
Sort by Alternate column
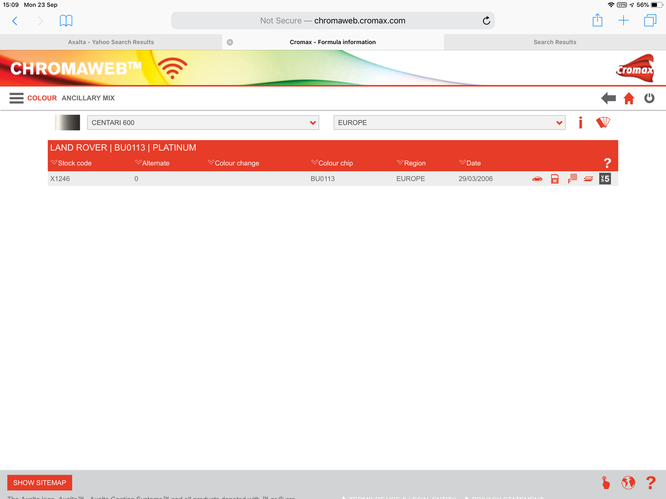[x=152, y=163]
